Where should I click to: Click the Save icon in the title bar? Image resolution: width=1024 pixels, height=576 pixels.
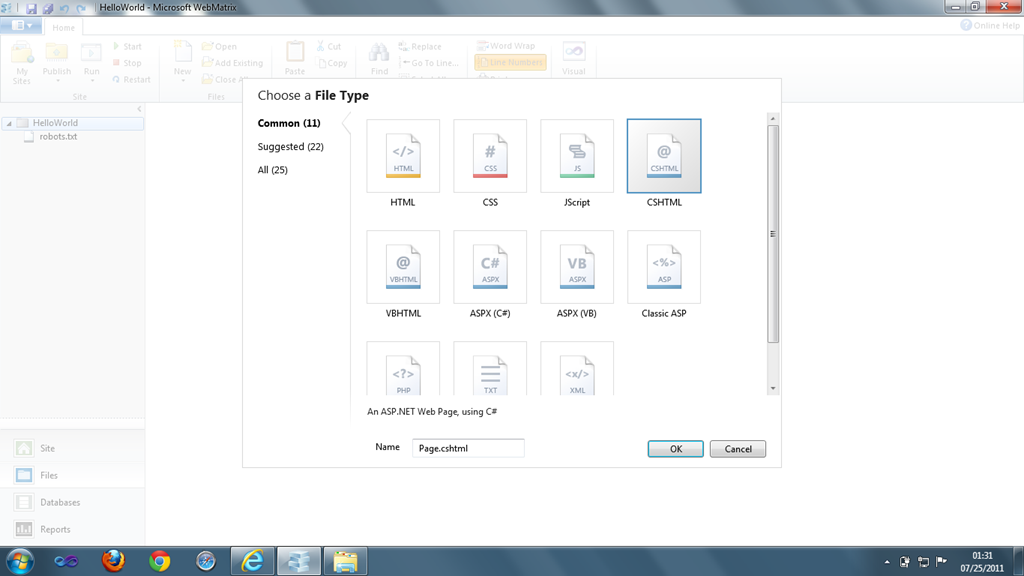pyautogui.click(x=31, y=8)
